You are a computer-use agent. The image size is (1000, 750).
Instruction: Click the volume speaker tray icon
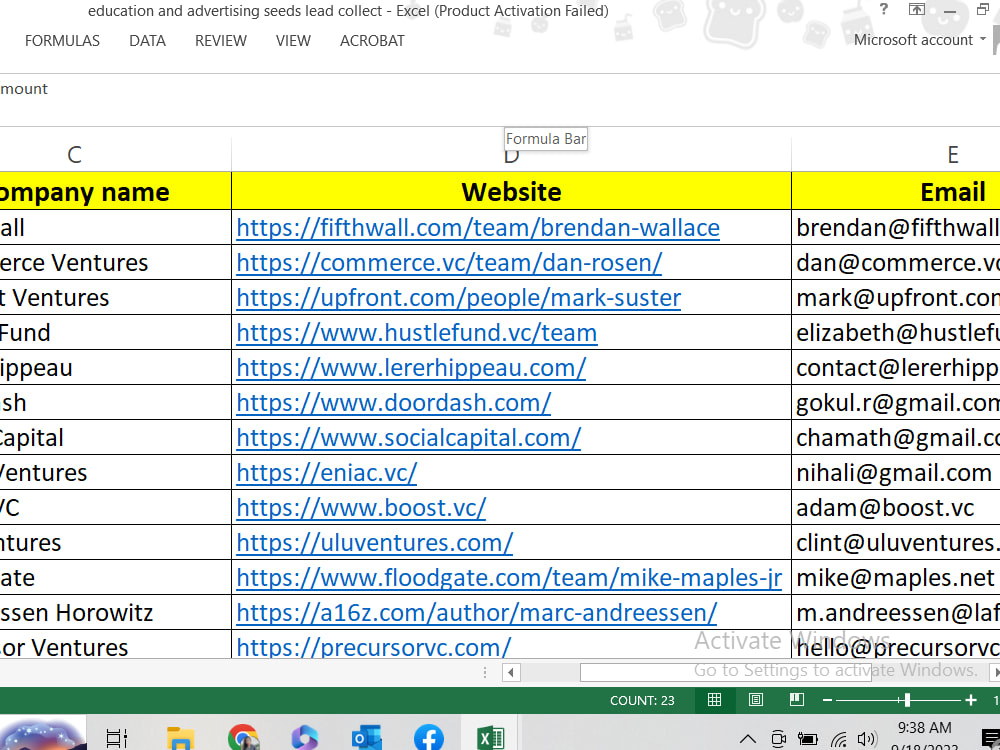pyautogui.click(x=866, y=739)
